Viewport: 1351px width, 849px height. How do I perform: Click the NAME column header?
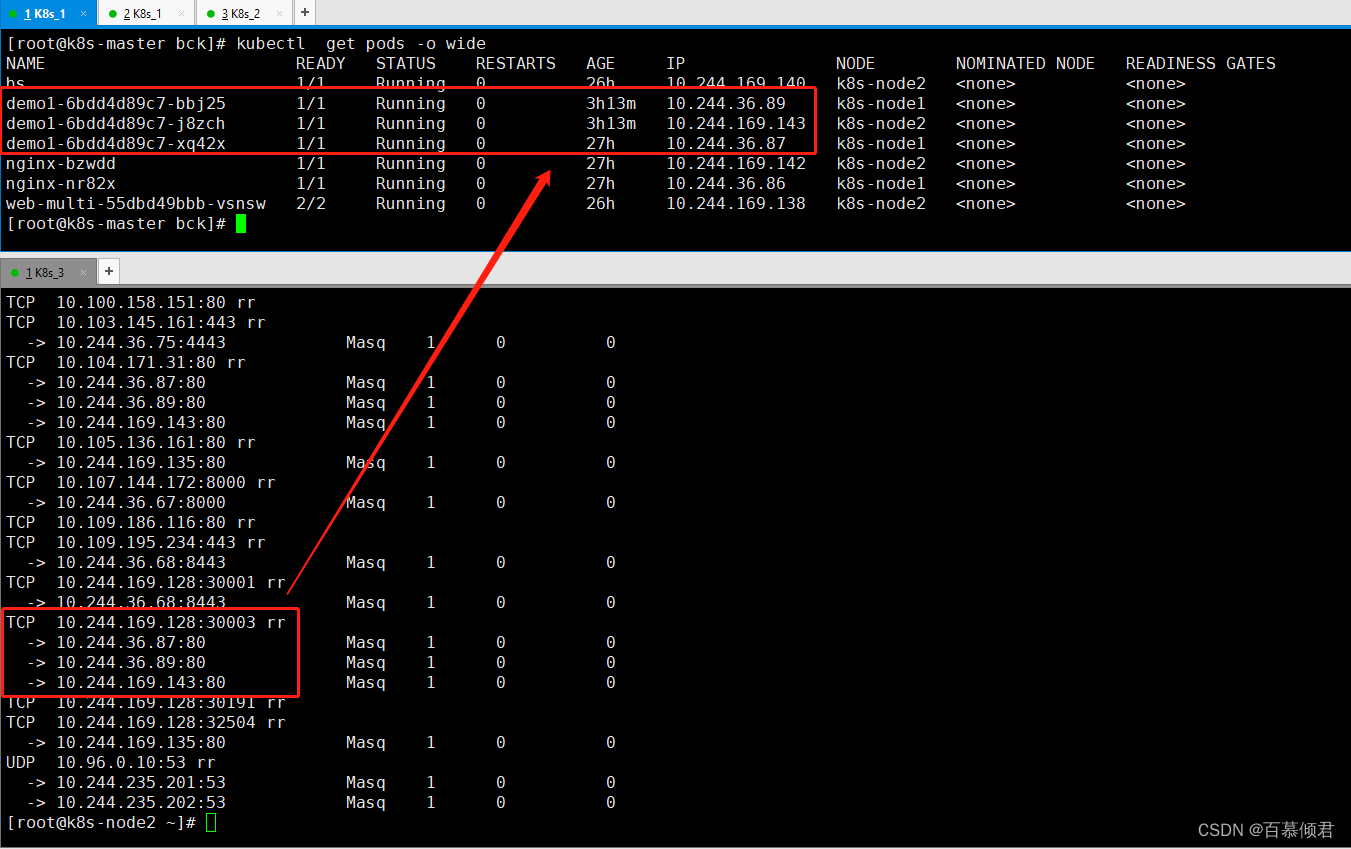(26, 64)
